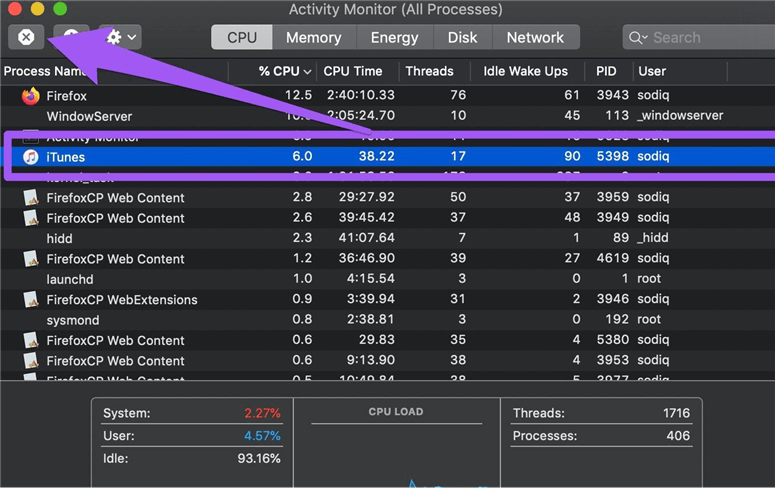
Task: Click the CPU LOAD graph panel
Action: click(396, 443)
